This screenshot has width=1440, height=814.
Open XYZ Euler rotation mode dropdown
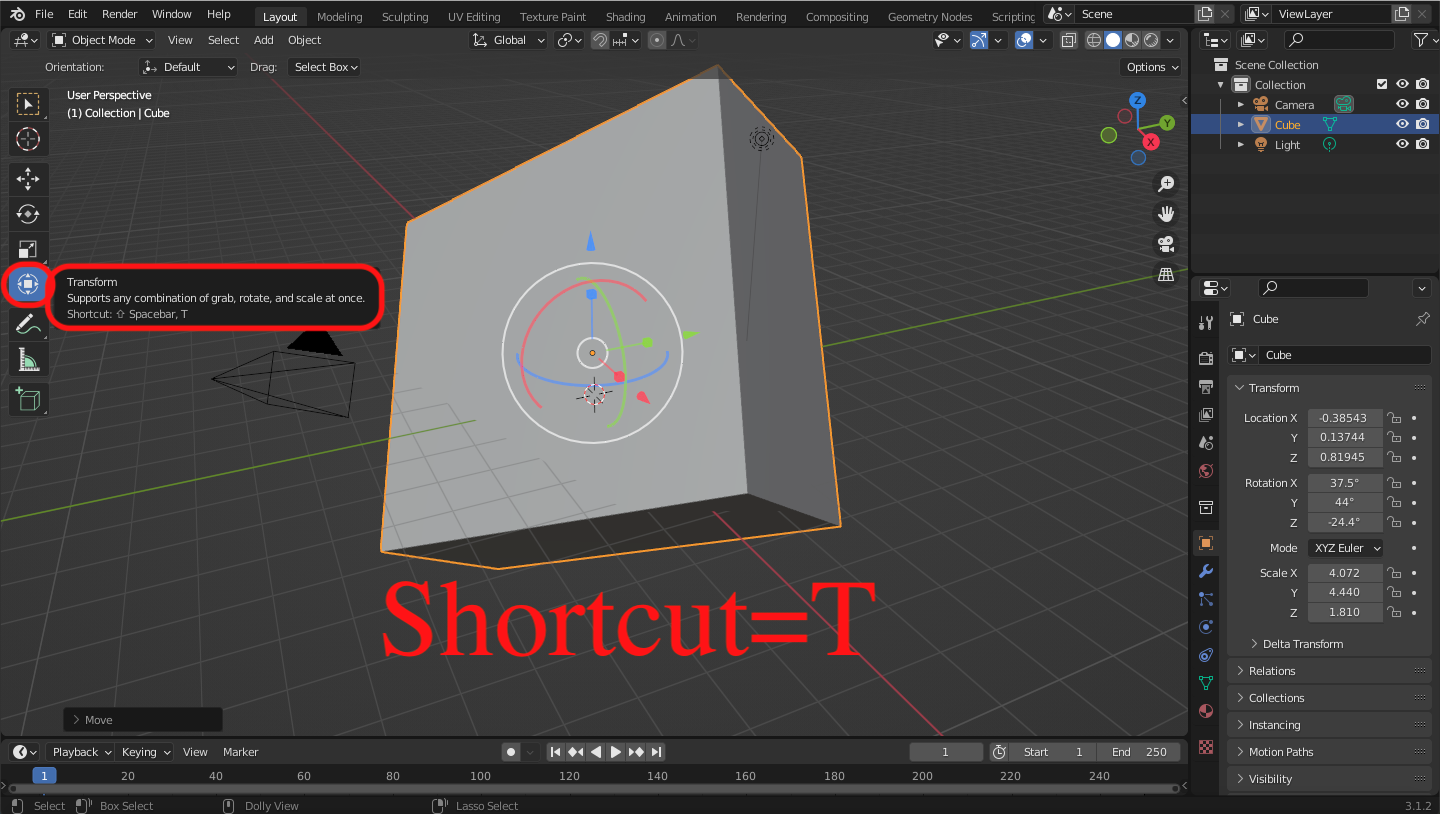[1346, 548]
